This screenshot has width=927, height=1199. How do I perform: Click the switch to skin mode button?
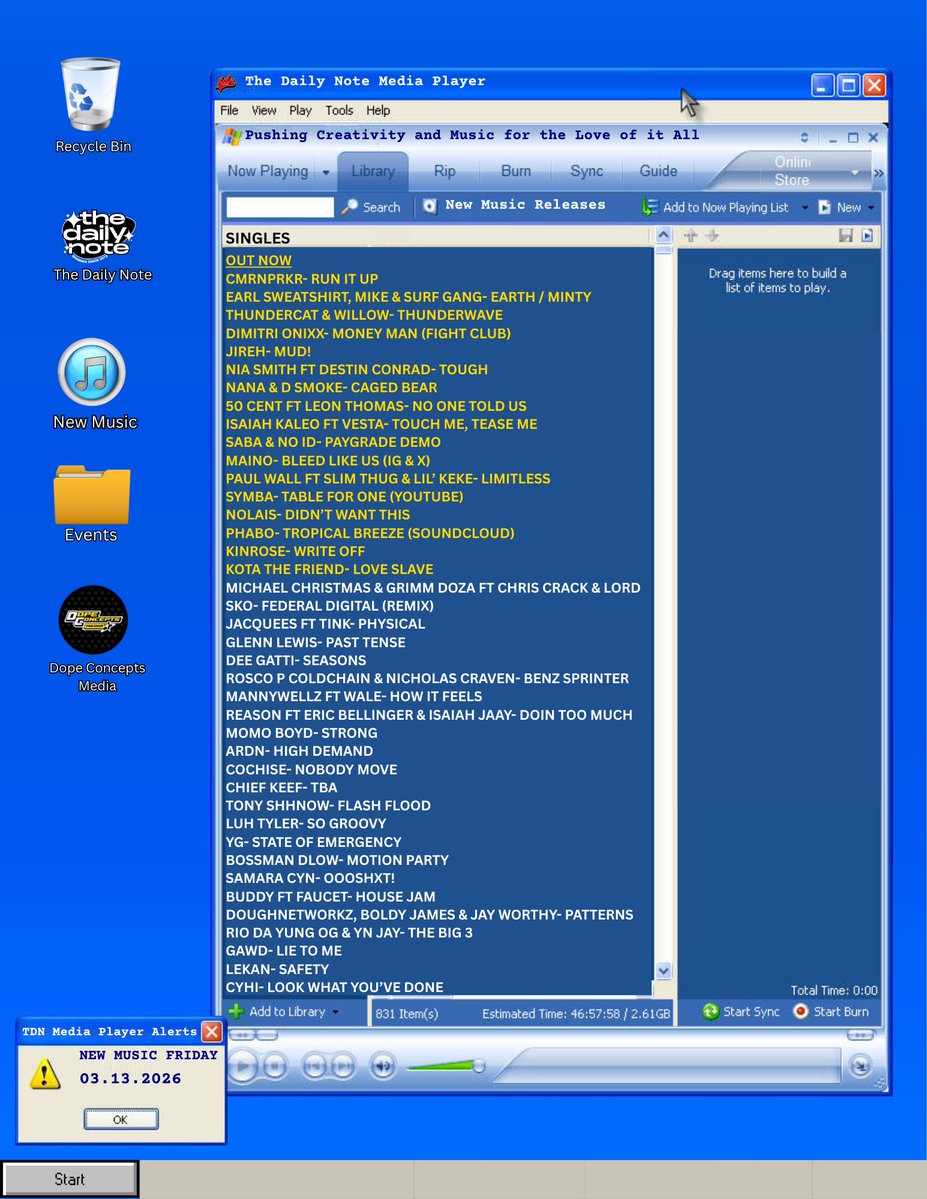point(860,1065)
